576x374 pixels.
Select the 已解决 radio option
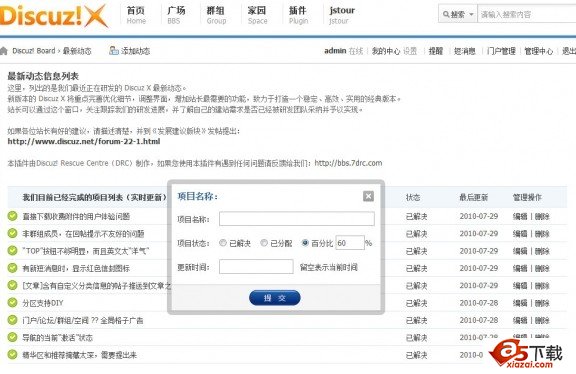coord(223,243)
